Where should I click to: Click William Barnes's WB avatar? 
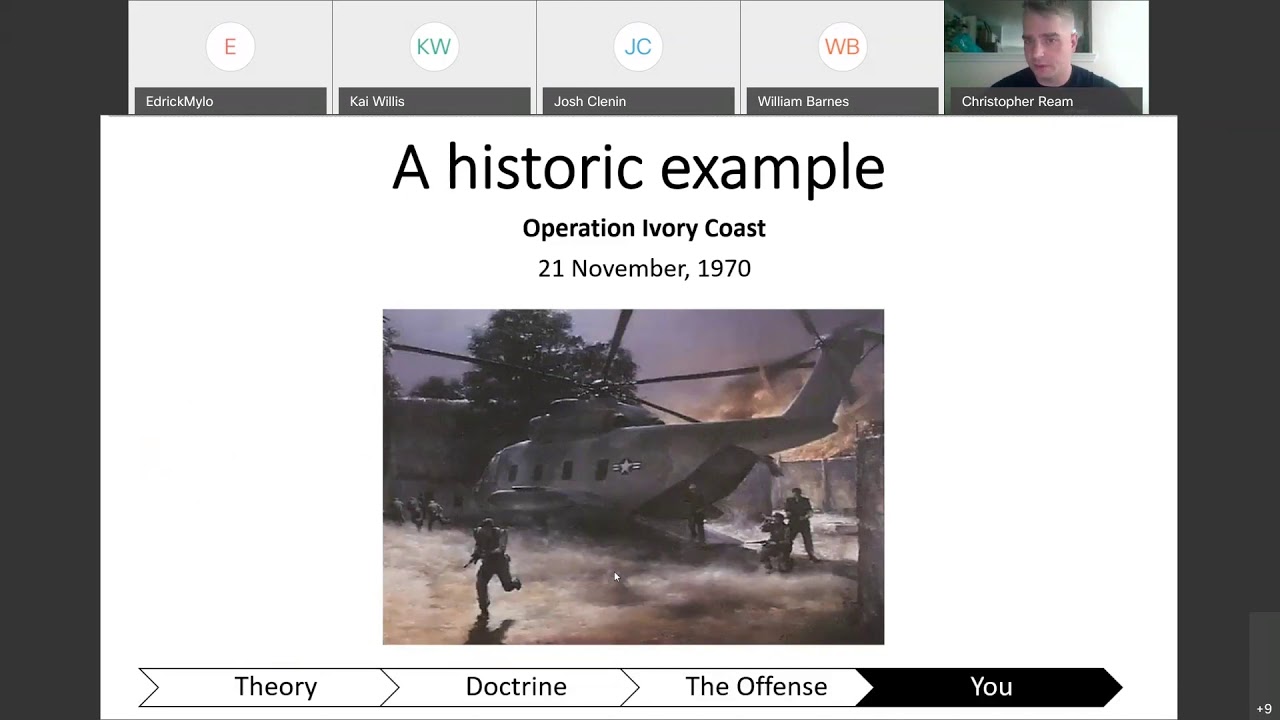842,47
